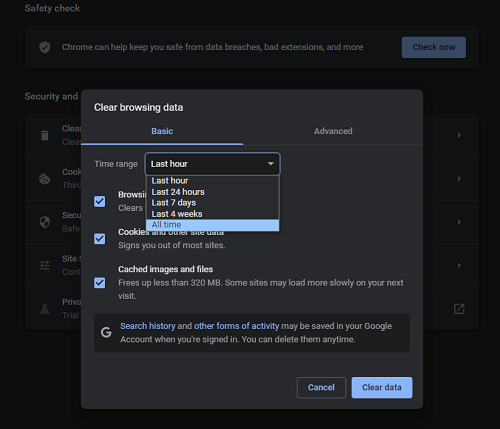Choose All time in time range list
500x429 pixels.
[212, 225]
